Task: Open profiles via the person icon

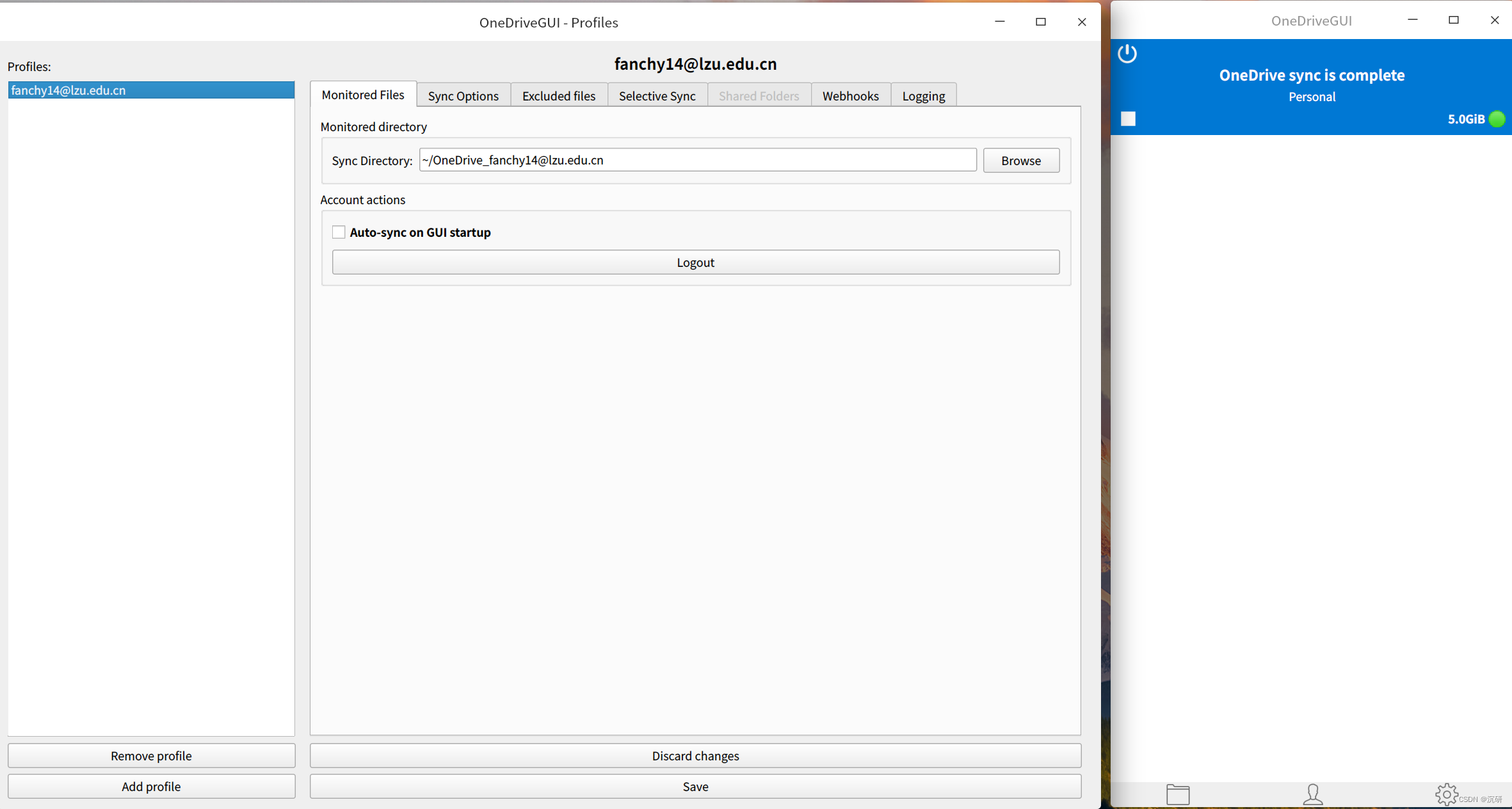Action: (1313, 794)
